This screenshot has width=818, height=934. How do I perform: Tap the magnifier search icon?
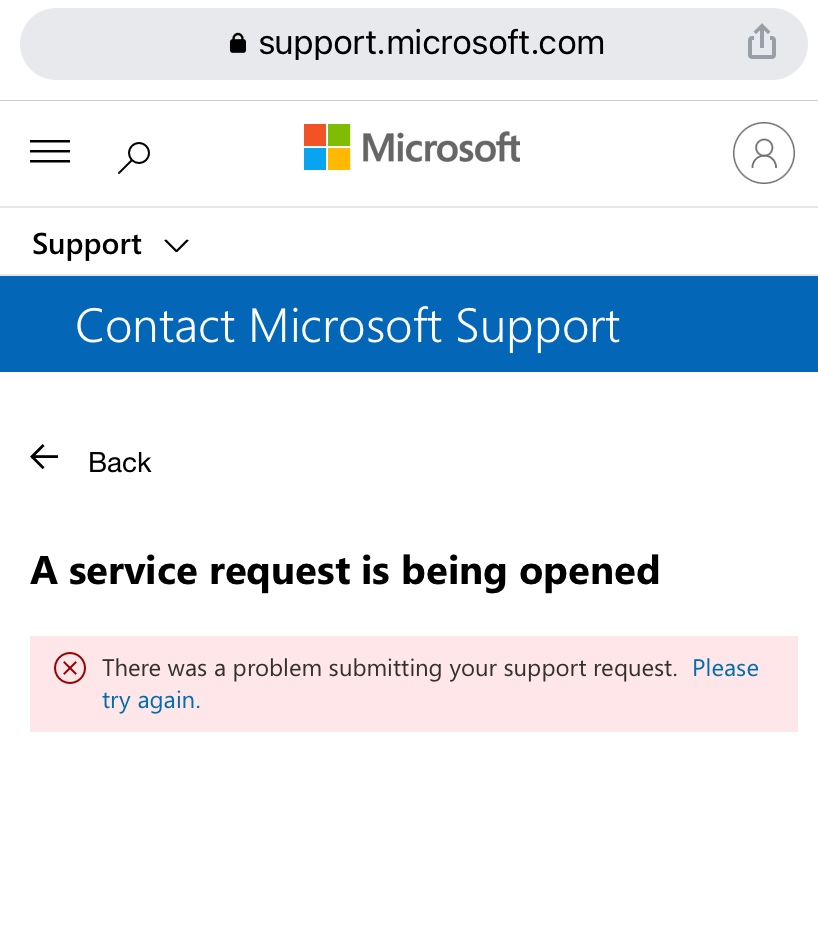[x=134, y=158]
